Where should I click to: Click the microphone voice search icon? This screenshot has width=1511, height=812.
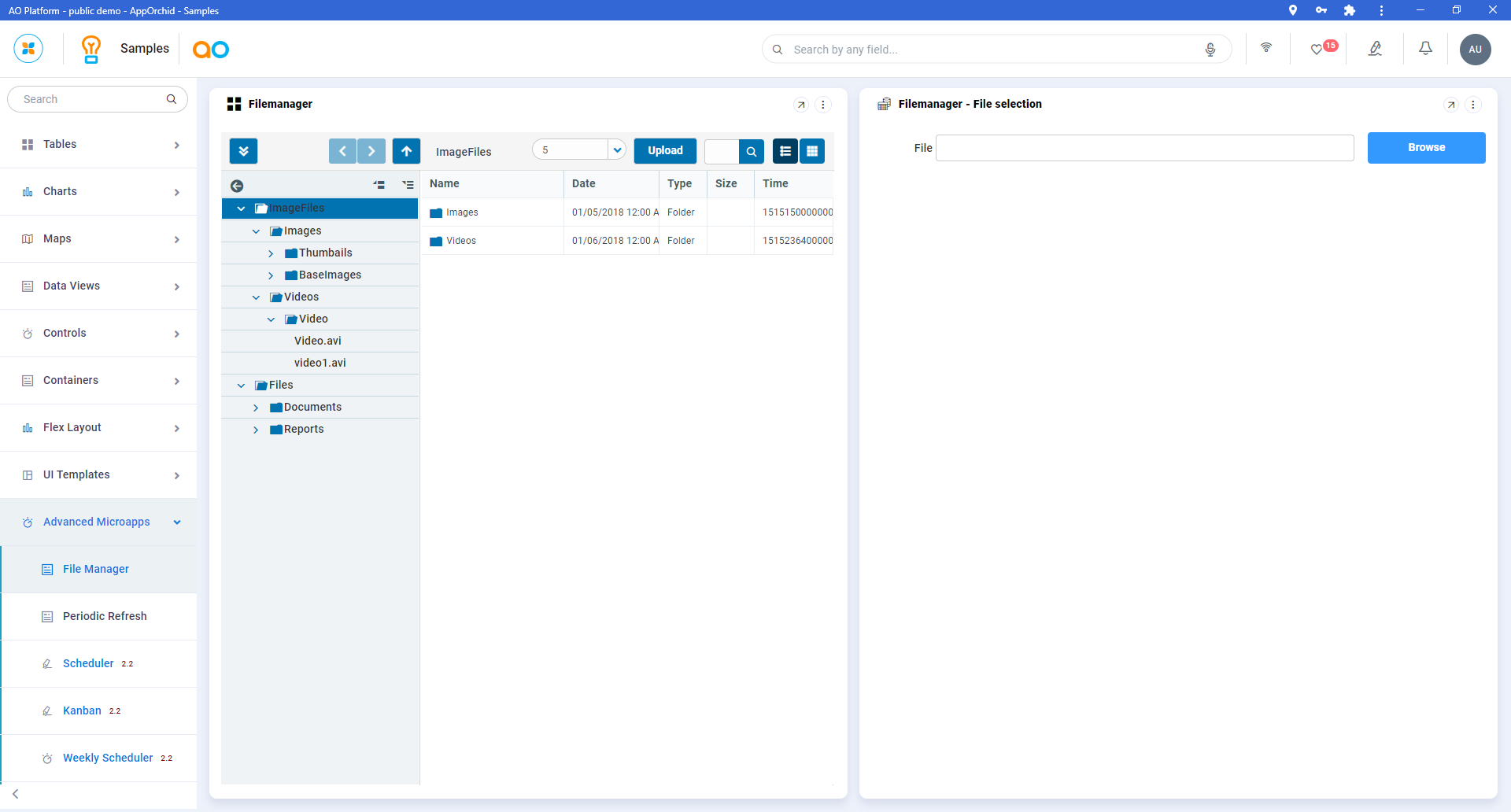(x=1210, y=50)
